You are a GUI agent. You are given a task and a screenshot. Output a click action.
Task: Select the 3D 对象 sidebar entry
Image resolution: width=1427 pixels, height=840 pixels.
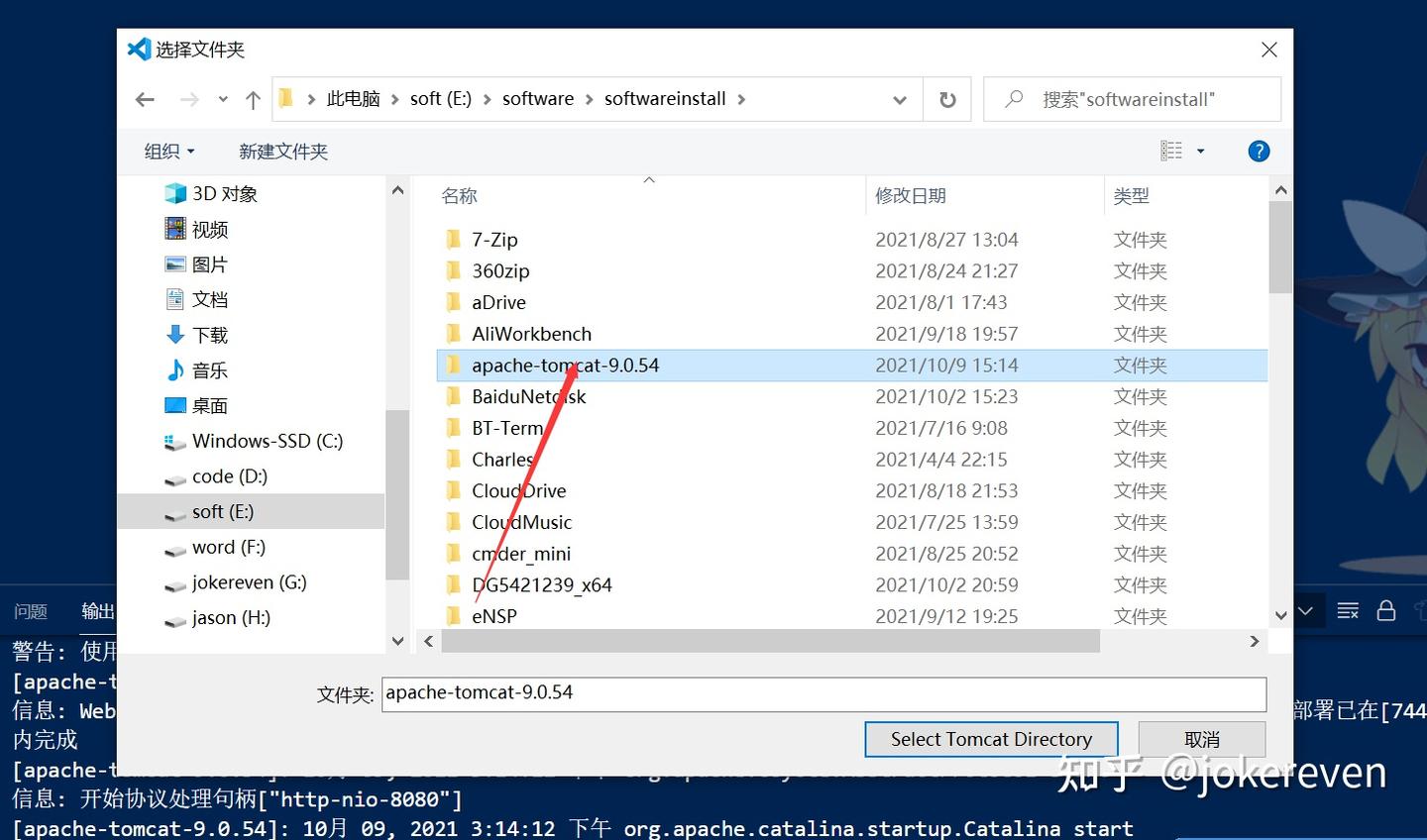tap(222, 194)
